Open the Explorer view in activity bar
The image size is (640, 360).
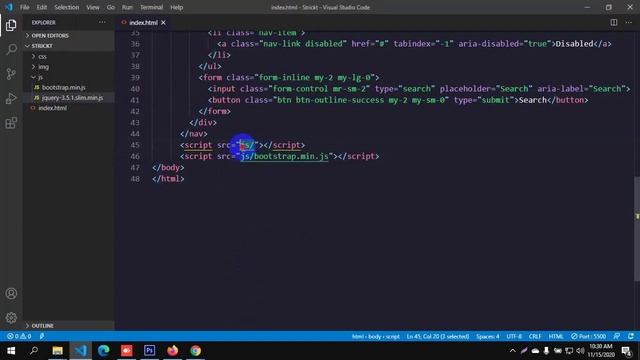(x=11, y=25)
